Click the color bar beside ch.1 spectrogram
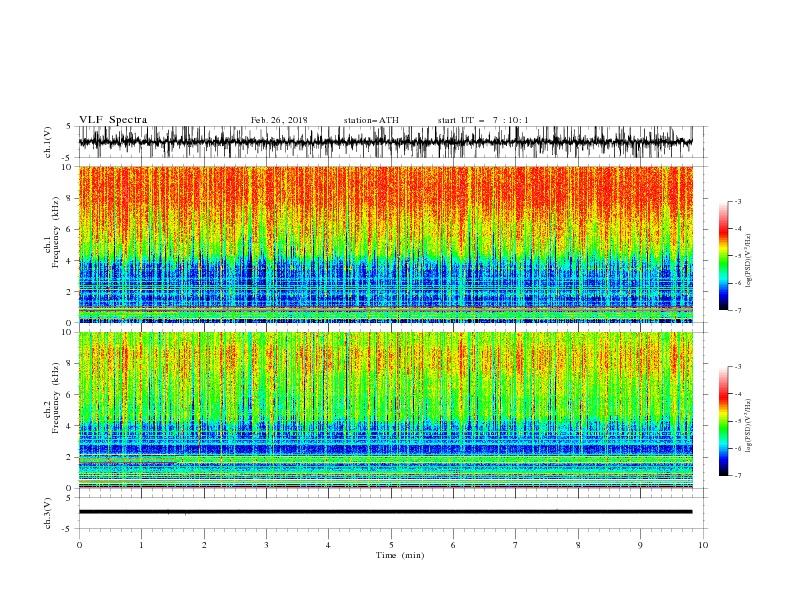Viewport: 792px width, 612px height. [x=724, y=256]
